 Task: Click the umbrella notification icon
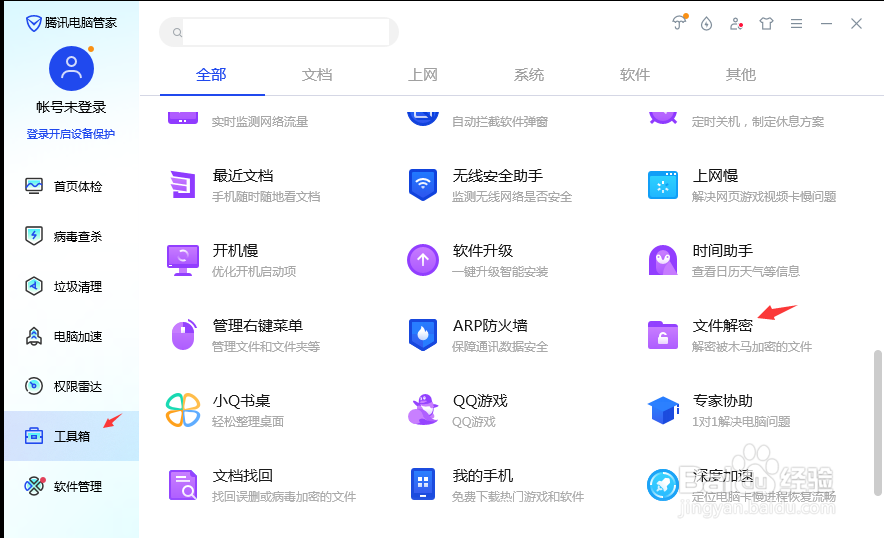[x=679, y=23]
